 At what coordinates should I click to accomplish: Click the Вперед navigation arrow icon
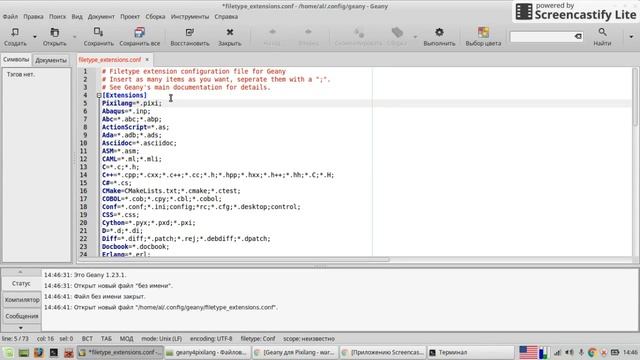[308, 32]
